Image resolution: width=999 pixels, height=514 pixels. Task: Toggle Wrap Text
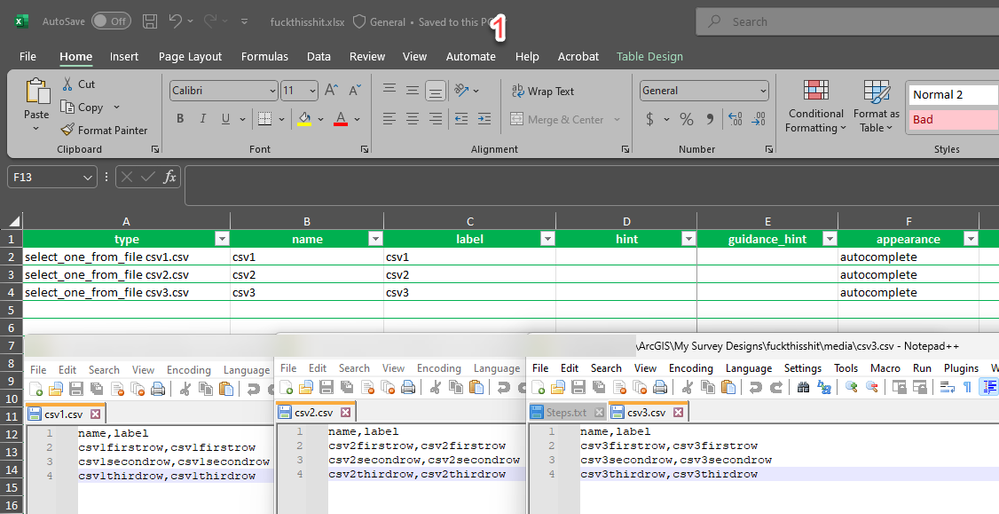point(543,91)
